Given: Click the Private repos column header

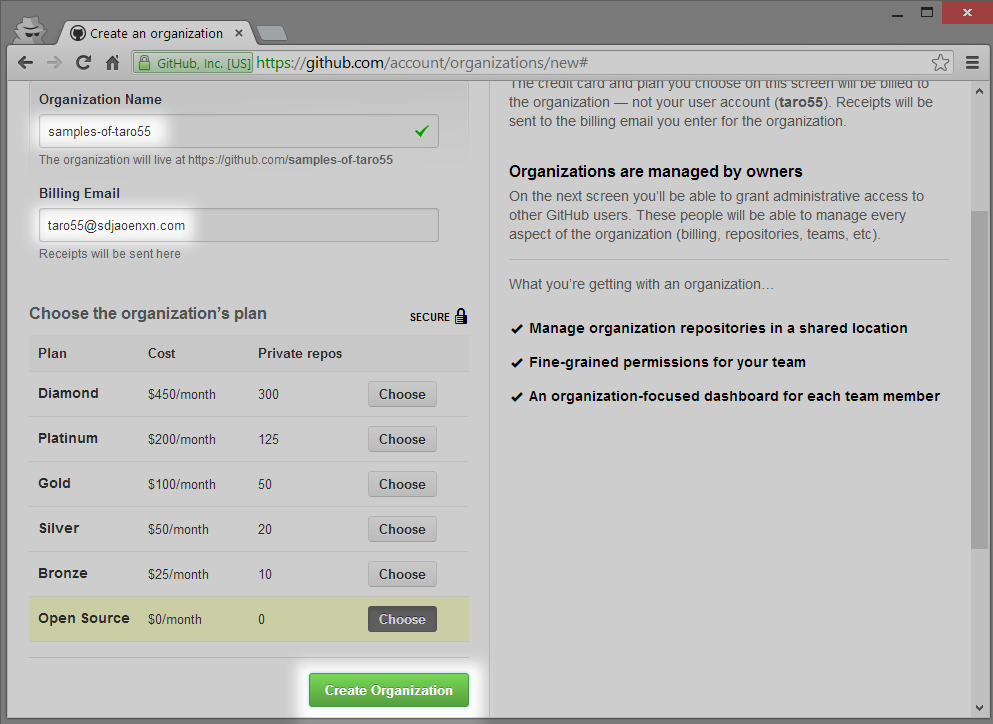Looking at the screenshot, I should click(x=300, y=353).
